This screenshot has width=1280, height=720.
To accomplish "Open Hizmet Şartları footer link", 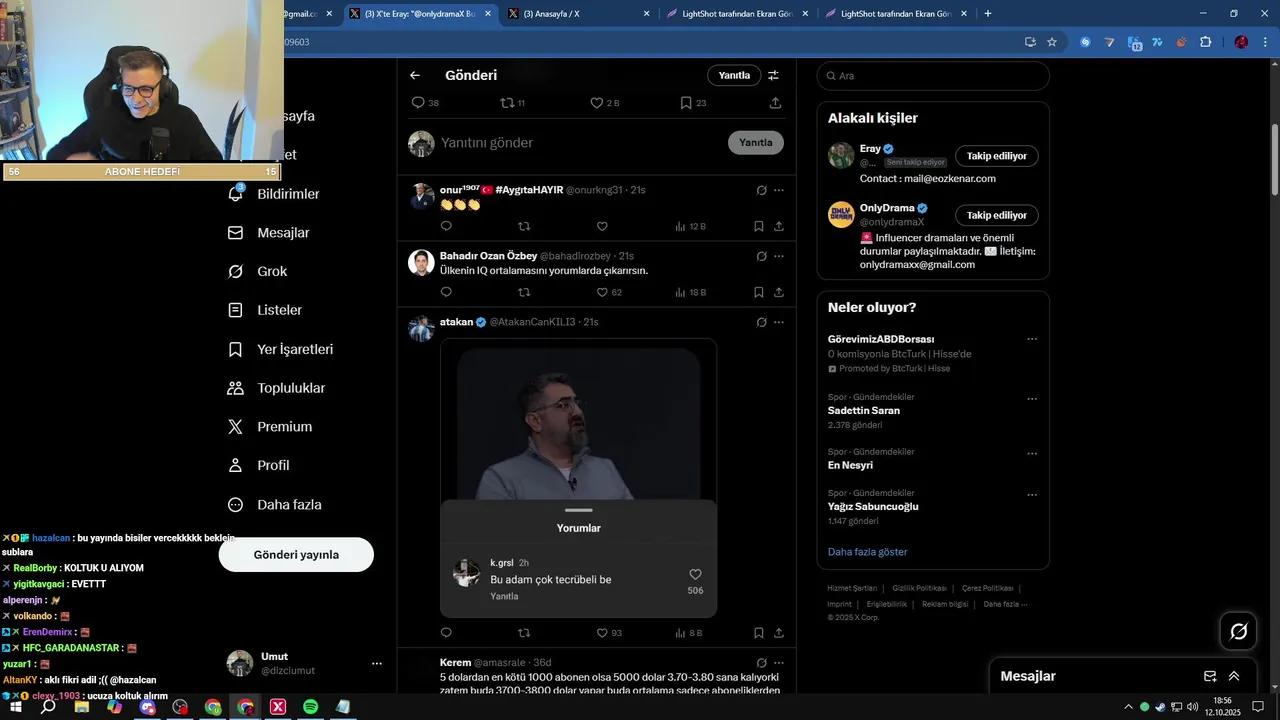I will coord(852,588).
